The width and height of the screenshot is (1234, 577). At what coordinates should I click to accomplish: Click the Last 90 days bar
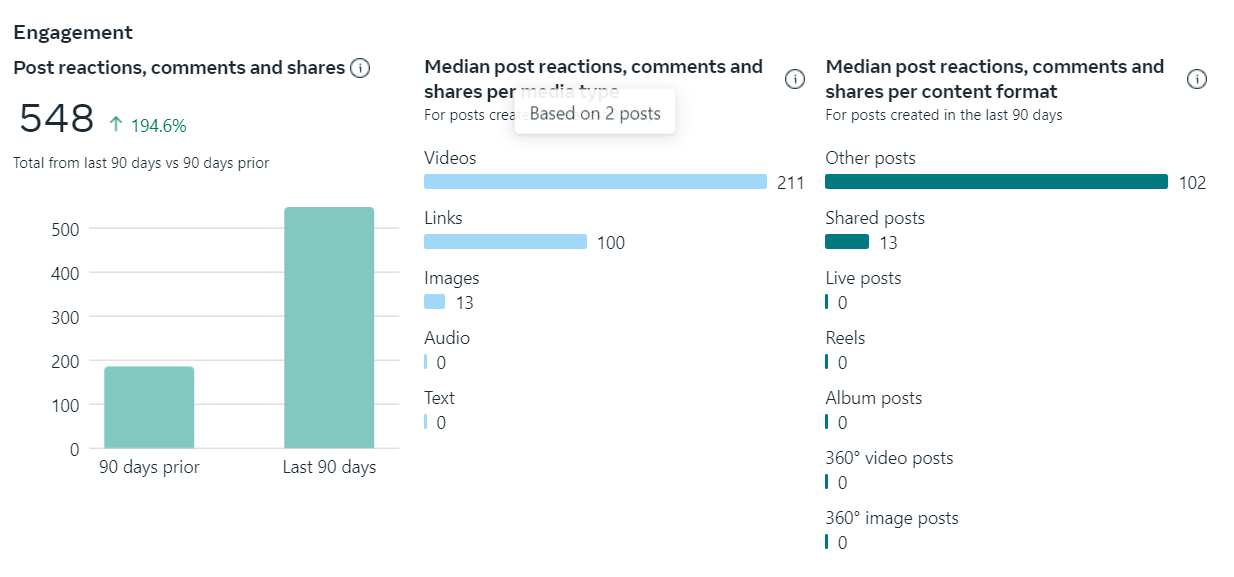tap(329, 328)
